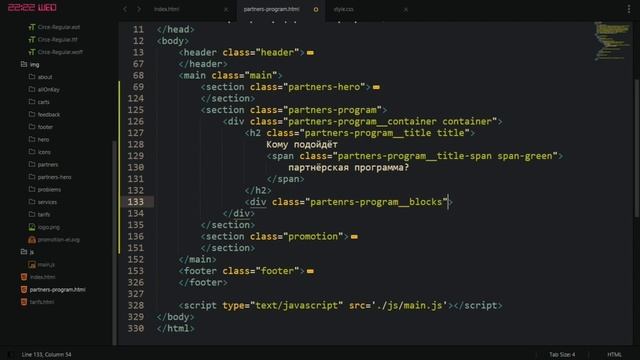Collapse the img folder in sidebar
640x360 pixels.
[34, 64]
